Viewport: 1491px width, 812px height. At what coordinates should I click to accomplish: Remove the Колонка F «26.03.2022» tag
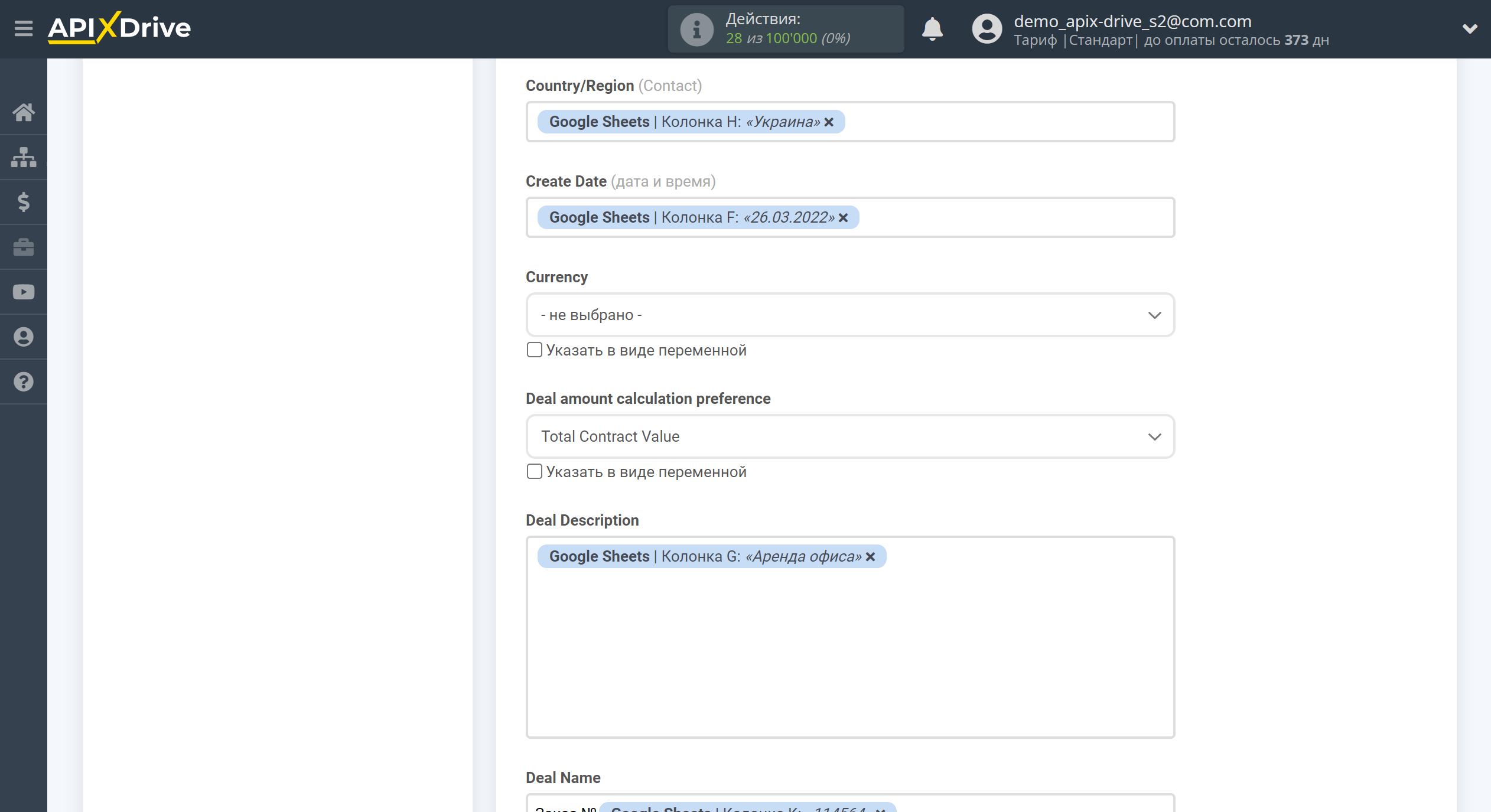(x=843, y=217)
